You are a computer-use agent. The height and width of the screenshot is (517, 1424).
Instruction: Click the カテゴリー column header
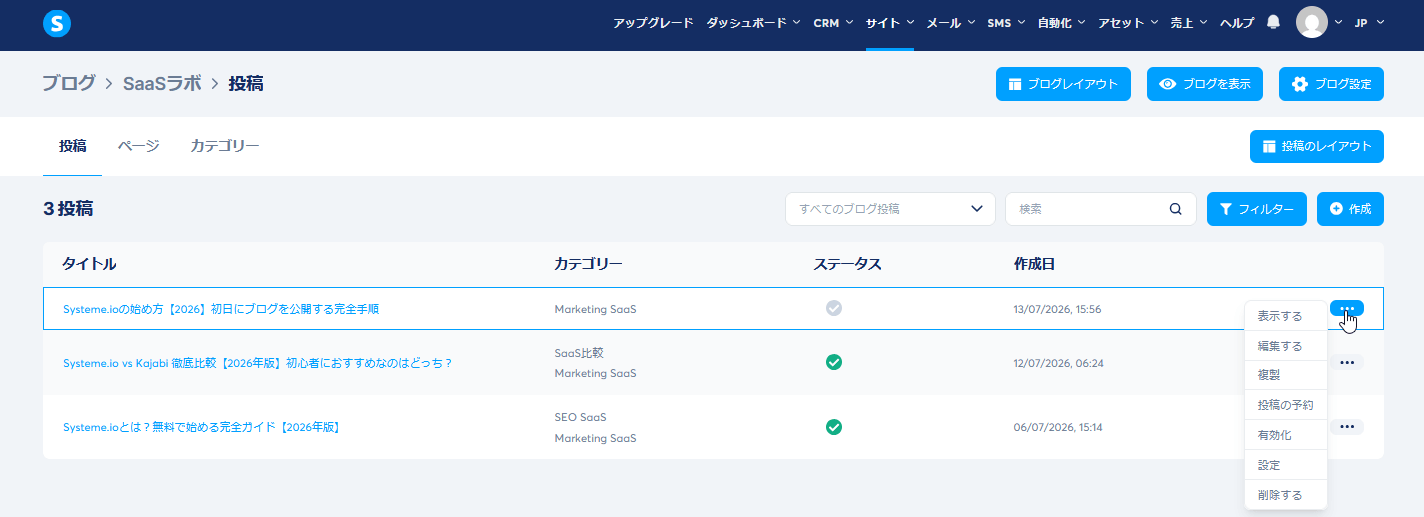coord(588,264)
